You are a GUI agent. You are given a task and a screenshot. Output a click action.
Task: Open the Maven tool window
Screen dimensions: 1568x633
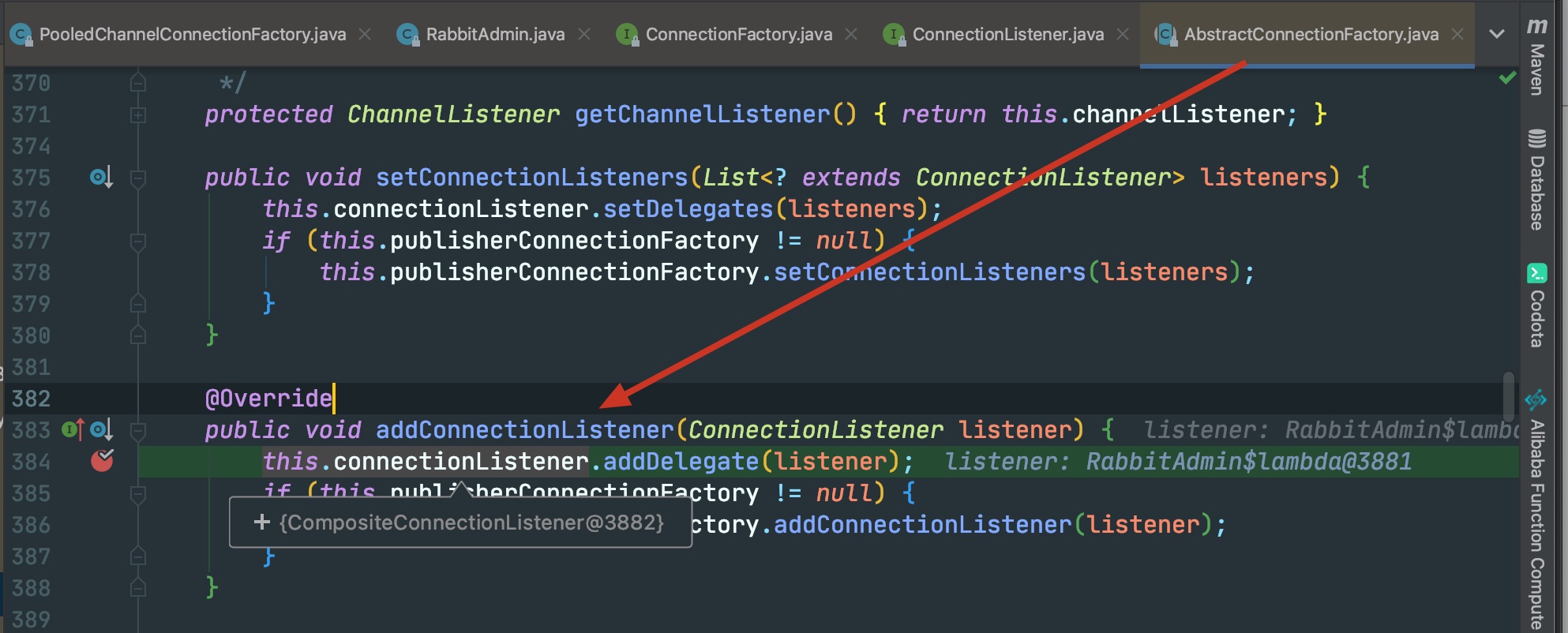point(1536,57)
